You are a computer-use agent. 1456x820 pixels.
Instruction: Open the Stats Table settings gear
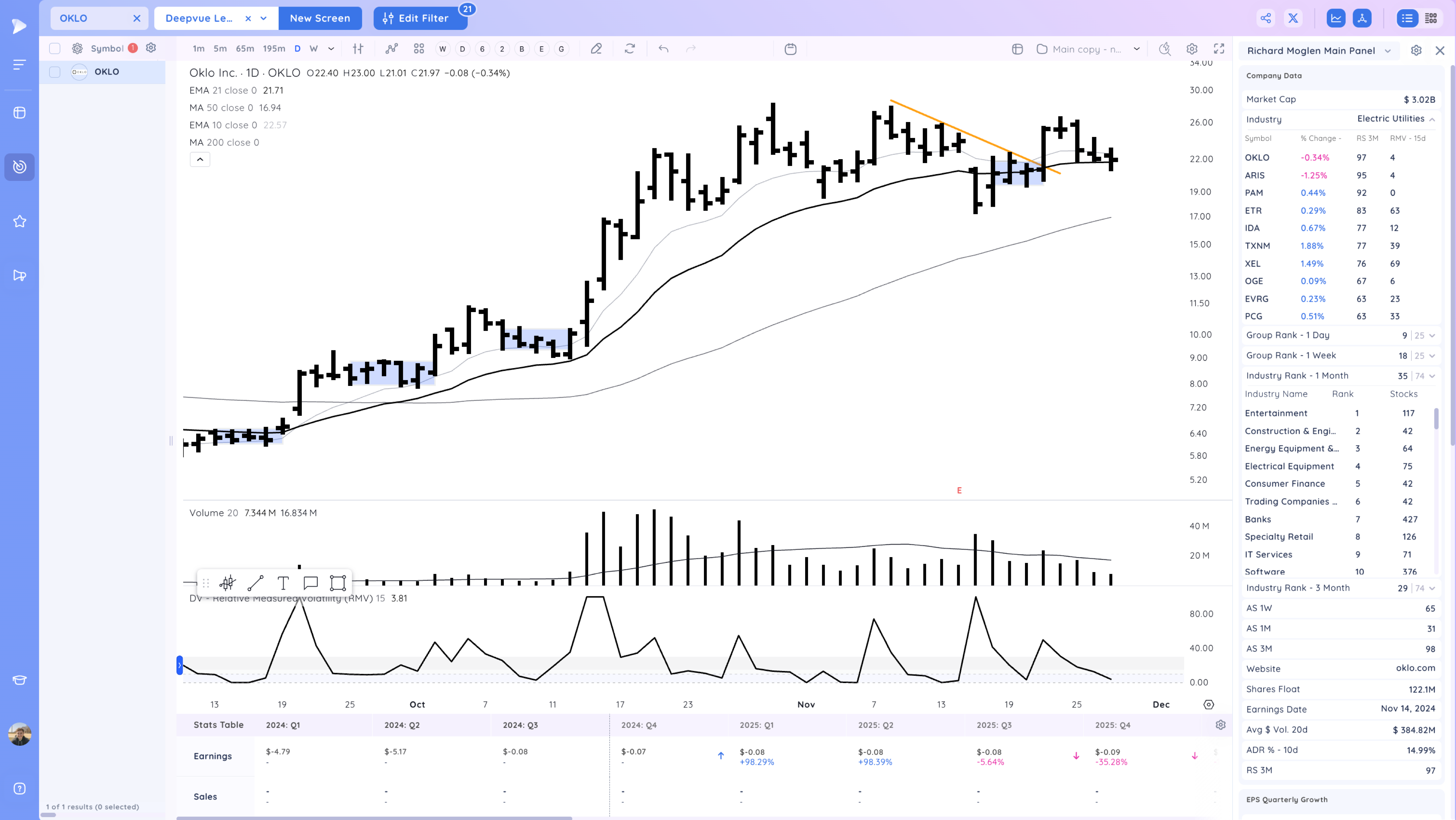coord(1220,725)
